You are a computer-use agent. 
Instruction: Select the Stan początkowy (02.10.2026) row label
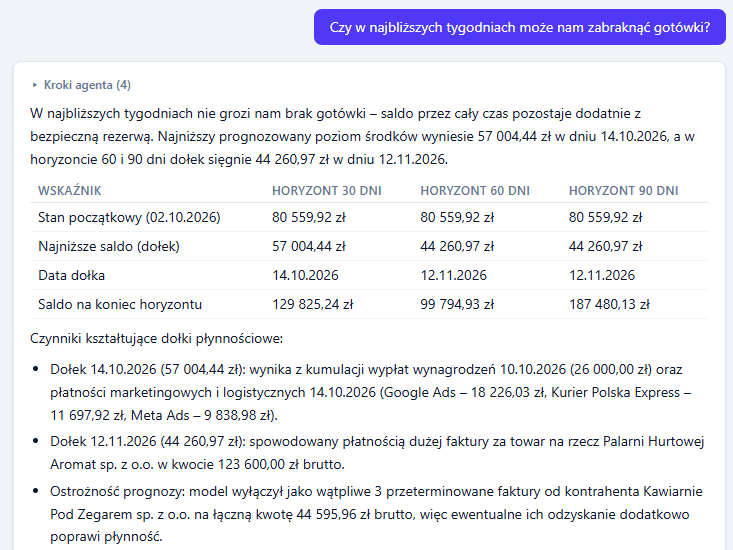point(129,217)
